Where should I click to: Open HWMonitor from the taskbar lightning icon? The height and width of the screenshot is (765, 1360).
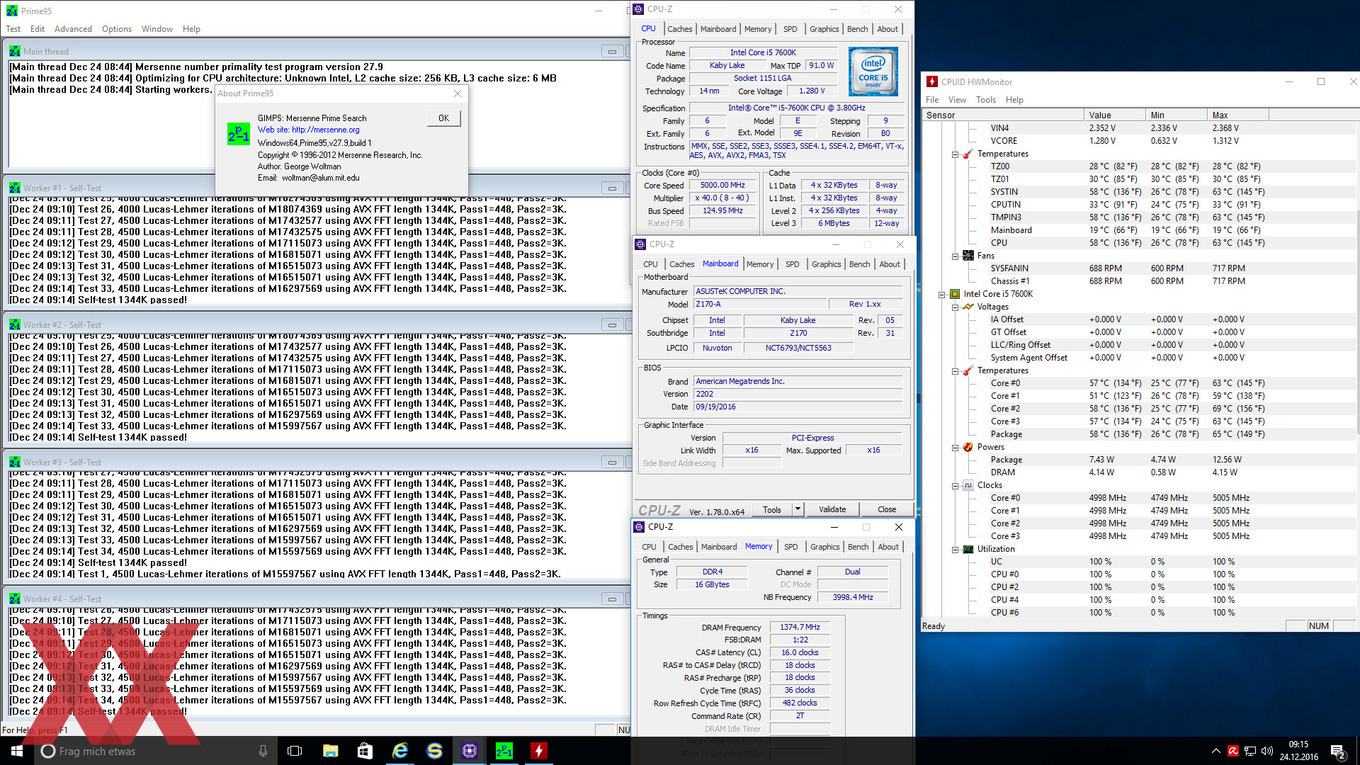(539, 751)
